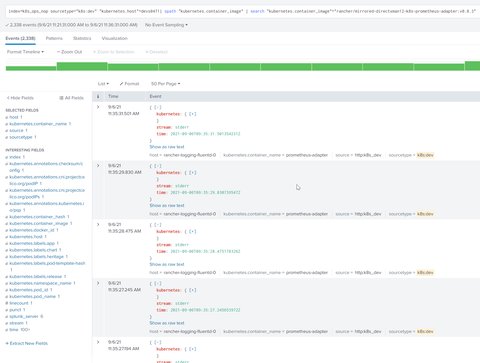Switch to the Patterns tab
The height and width of the screenshot is (363, 480).
point(54,38)
